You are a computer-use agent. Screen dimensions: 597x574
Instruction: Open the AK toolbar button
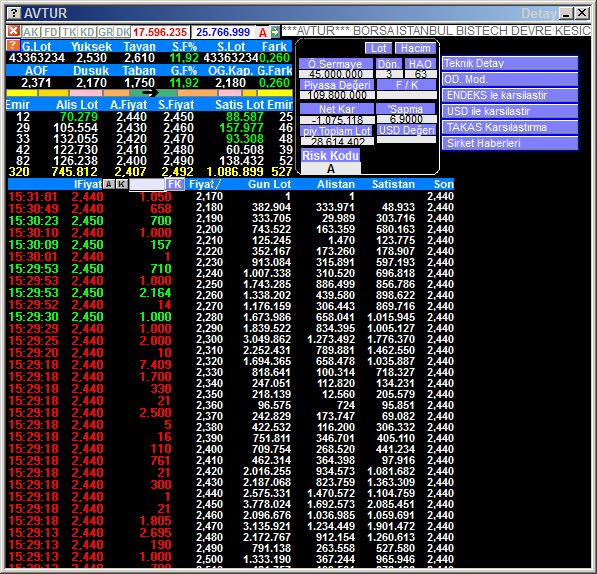(x=31, y=32)
